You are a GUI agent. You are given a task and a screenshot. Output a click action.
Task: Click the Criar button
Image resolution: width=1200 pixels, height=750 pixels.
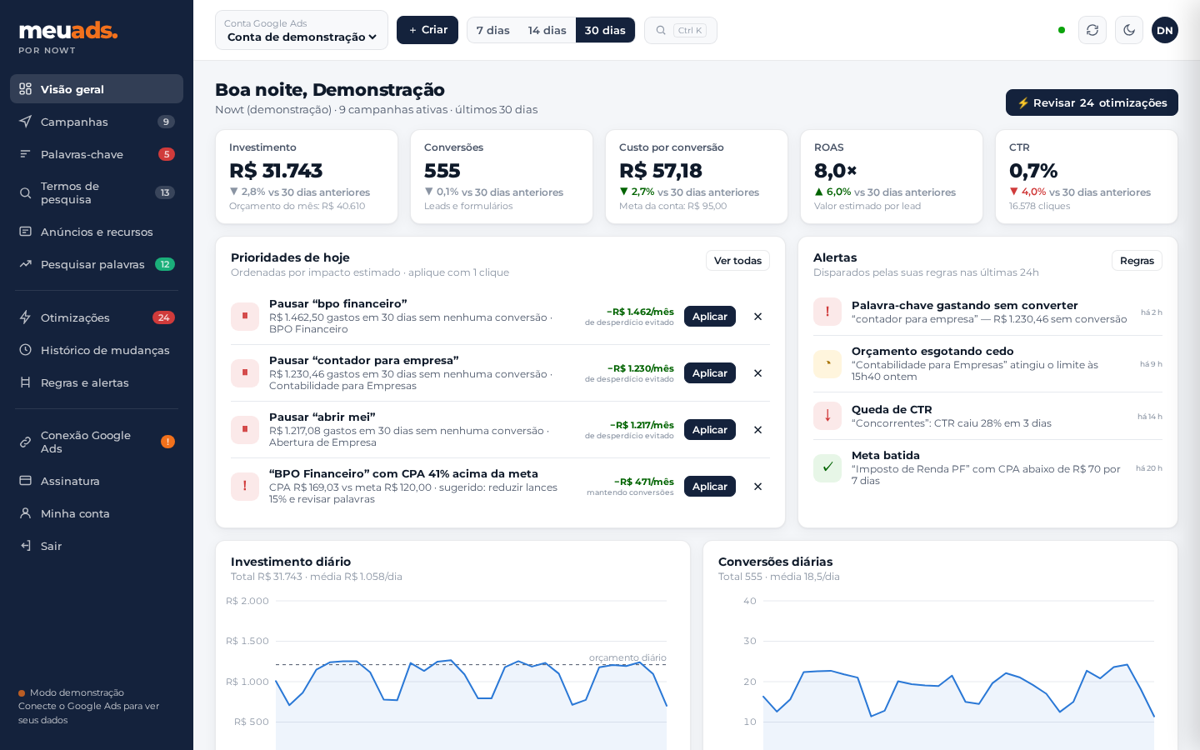427,30
